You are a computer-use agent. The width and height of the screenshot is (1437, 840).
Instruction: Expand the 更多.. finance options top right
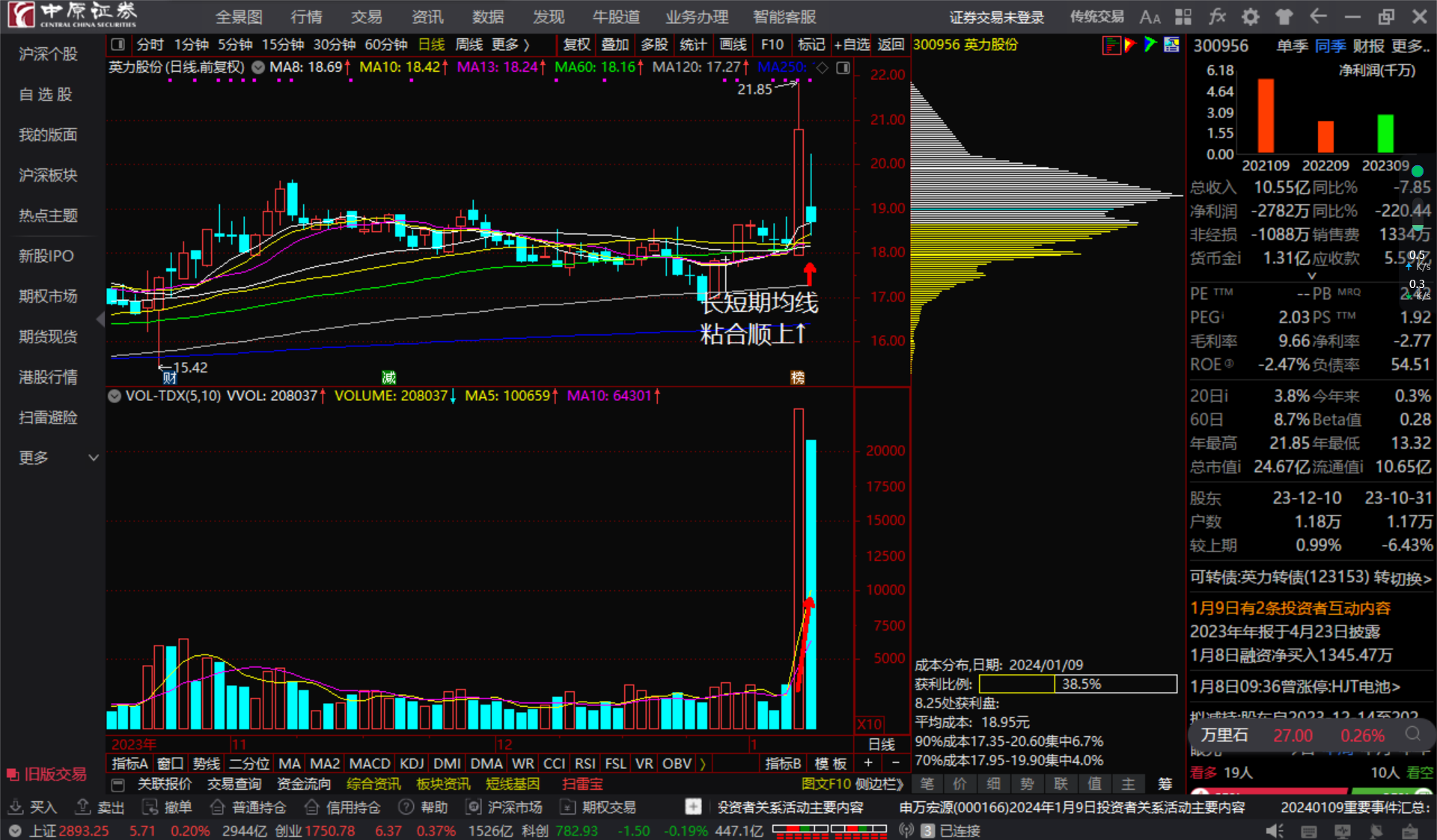click(x=1411, y=46)
